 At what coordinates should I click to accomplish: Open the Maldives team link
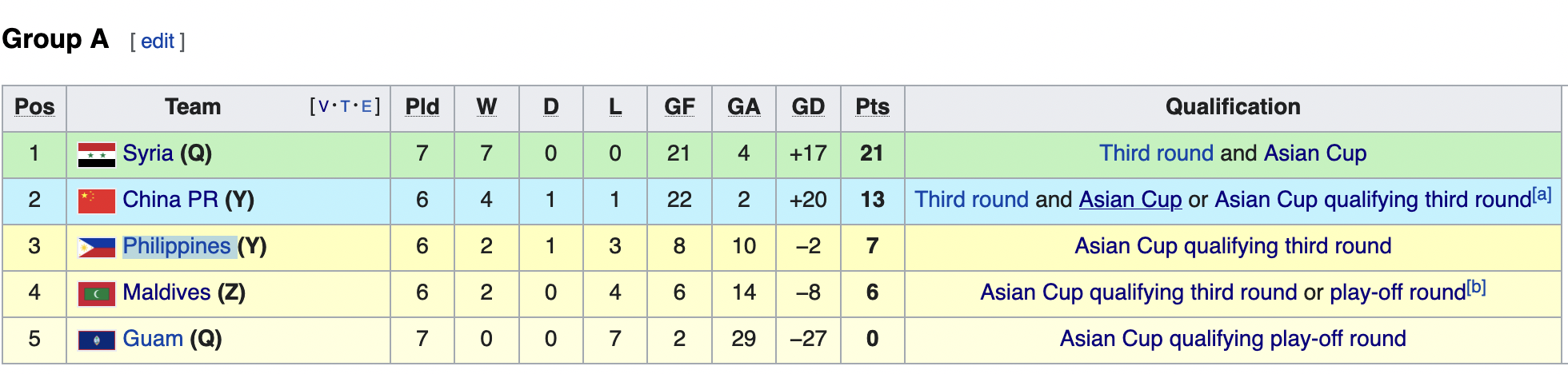tap(166, 292)
